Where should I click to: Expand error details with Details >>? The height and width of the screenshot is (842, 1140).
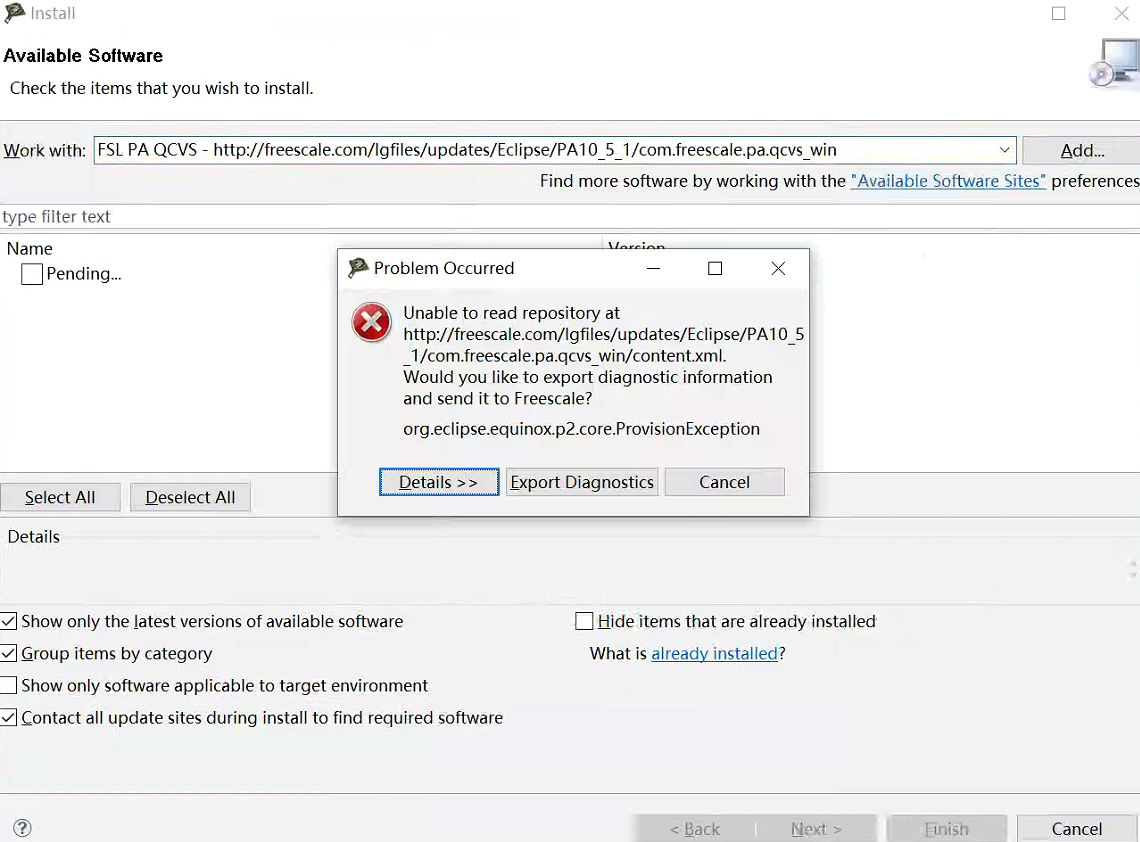(439, 481)
